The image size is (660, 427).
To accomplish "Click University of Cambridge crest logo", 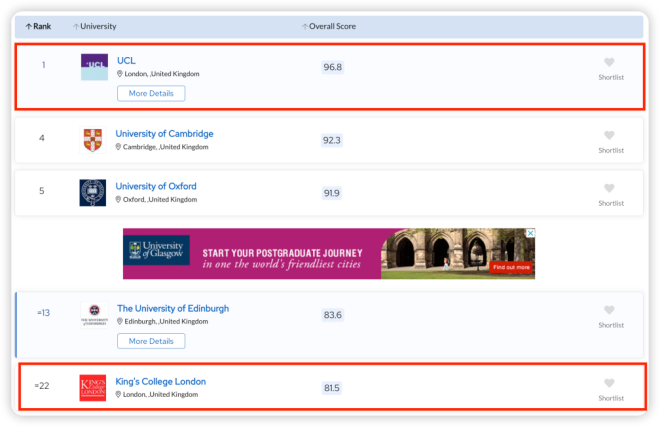I will tap(93, 140).
